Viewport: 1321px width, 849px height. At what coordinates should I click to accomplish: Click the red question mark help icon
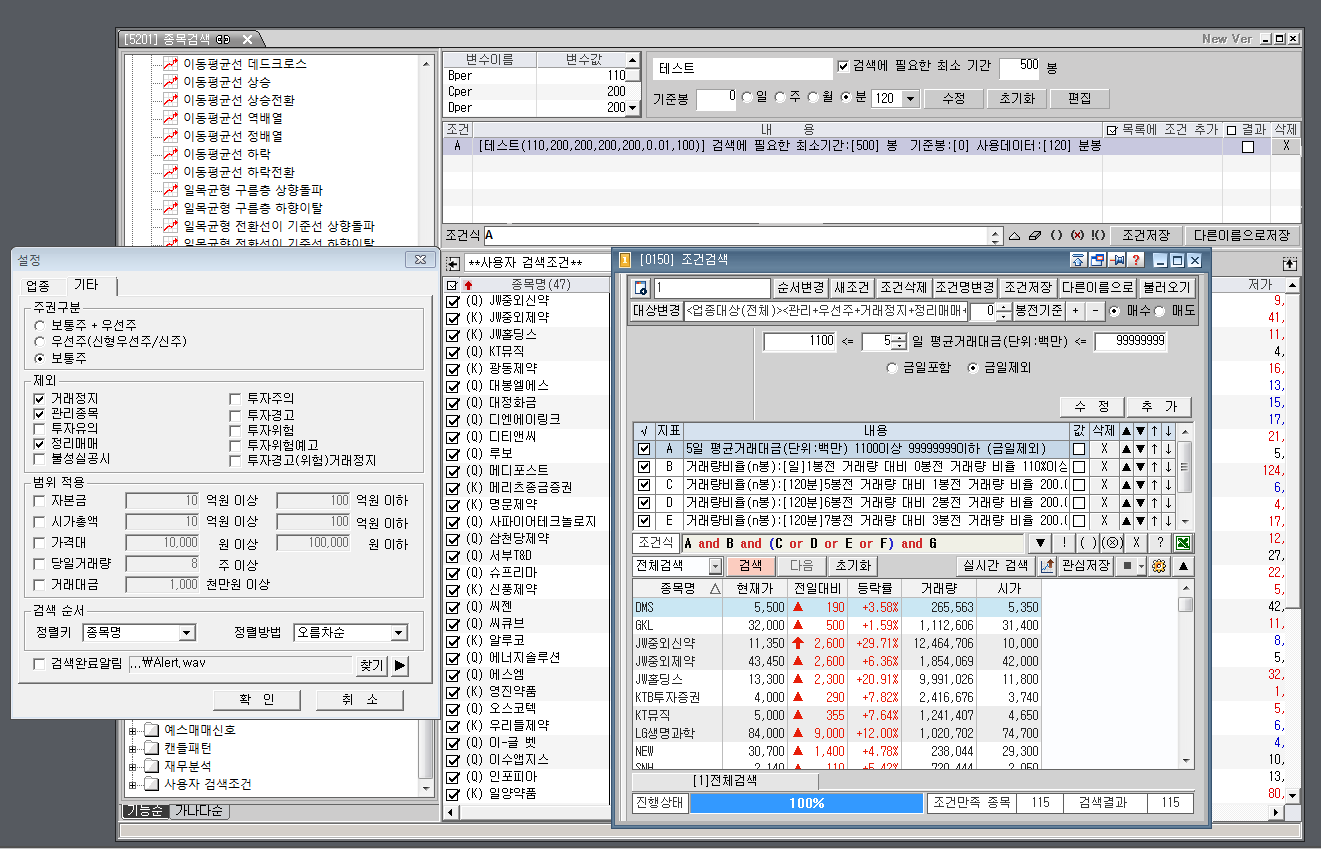pyautogui.click(x=1136, y=260)
